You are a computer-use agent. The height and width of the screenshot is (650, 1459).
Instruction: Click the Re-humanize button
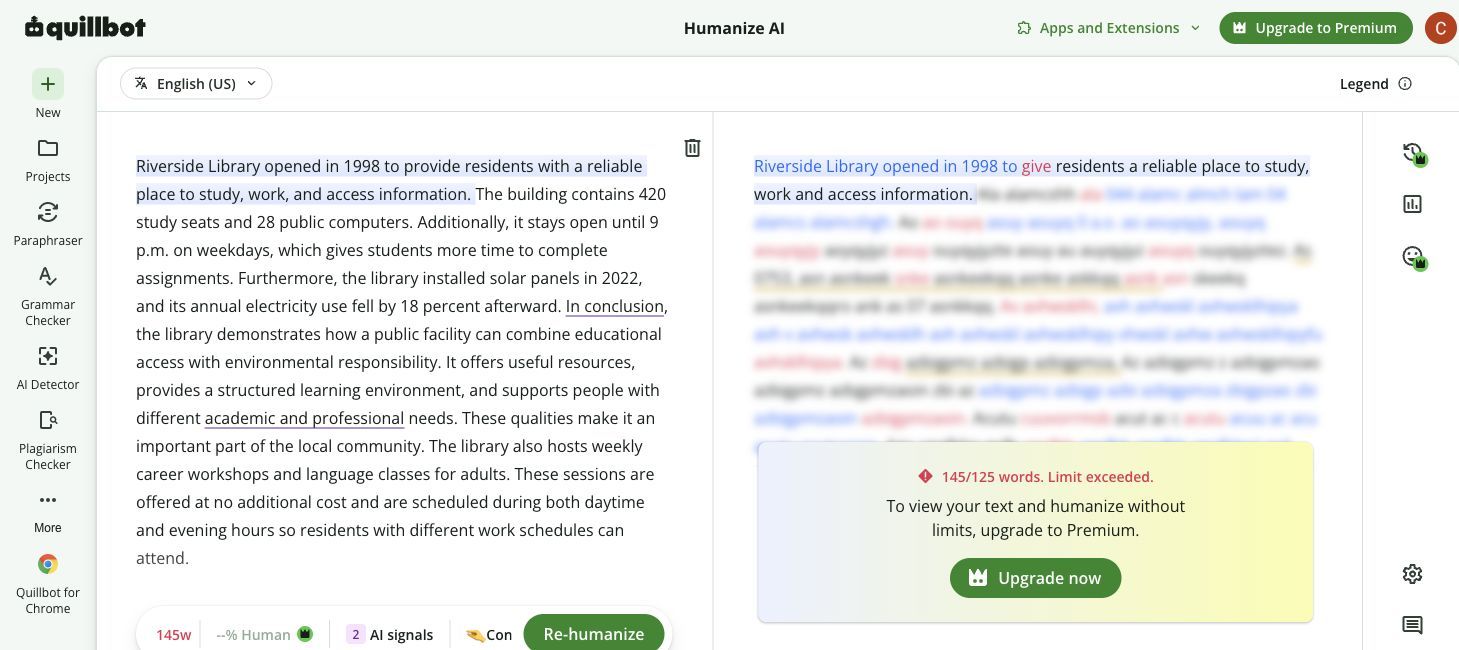click(x=593, y=633)
